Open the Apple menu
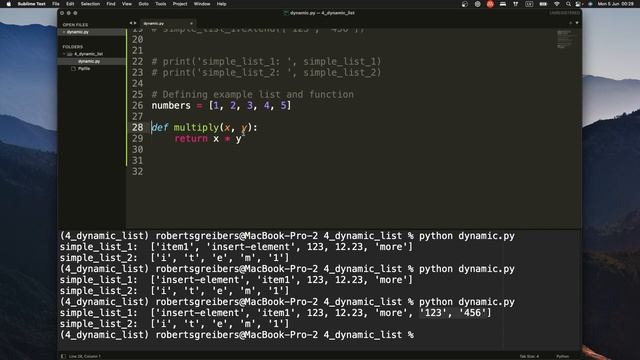 [x=9, y=4]
